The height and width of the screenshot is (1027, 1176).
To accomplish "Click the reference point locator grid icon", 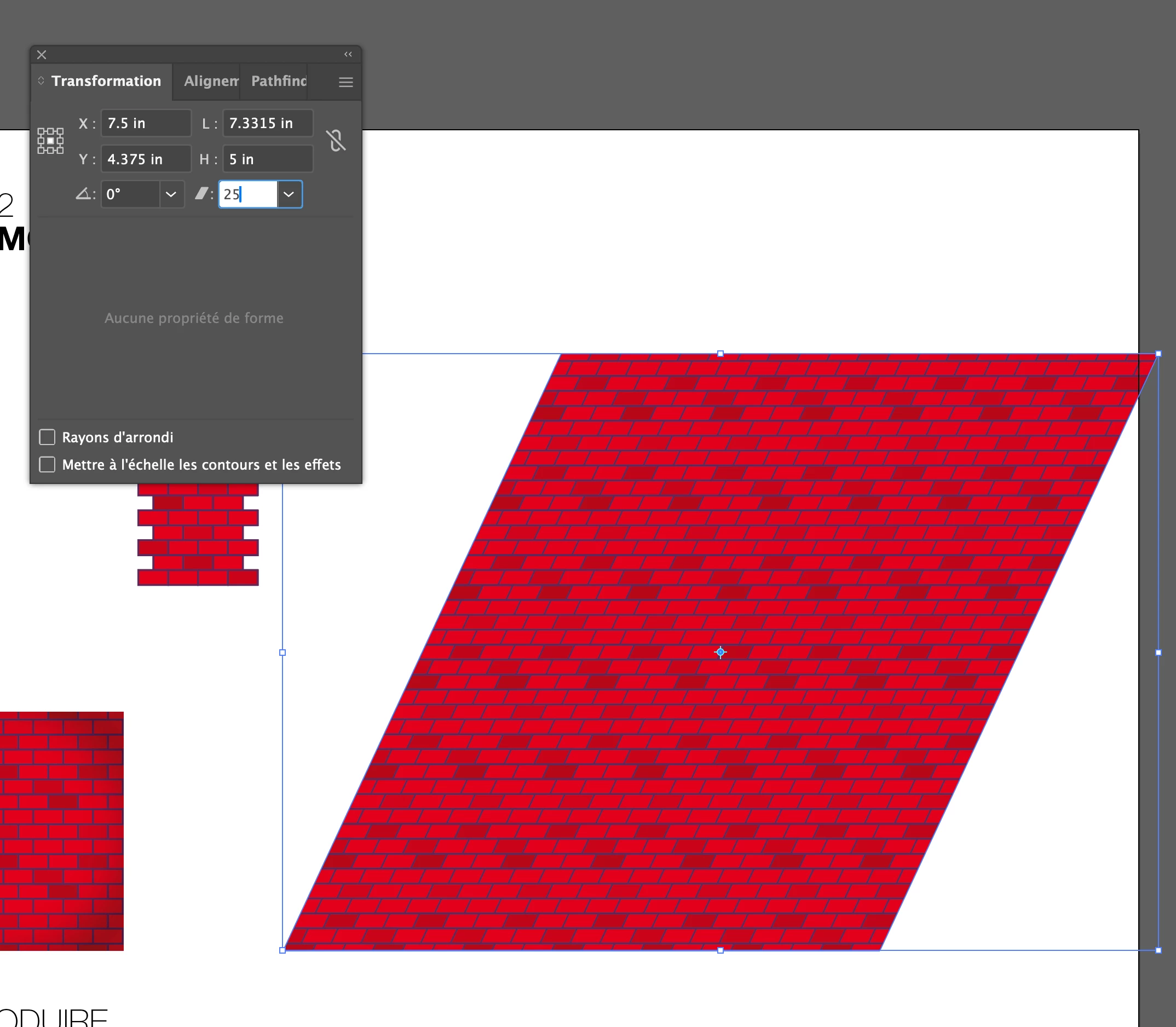I will coord(50,141).
